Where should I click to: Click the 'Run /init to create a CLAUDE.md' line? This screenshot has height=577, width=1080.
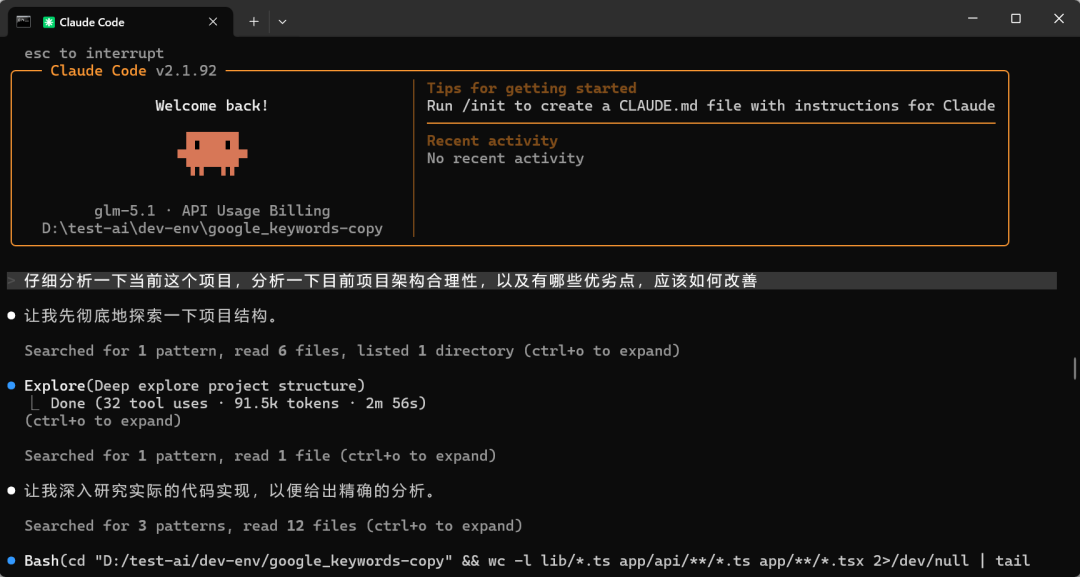coord(711,106)
